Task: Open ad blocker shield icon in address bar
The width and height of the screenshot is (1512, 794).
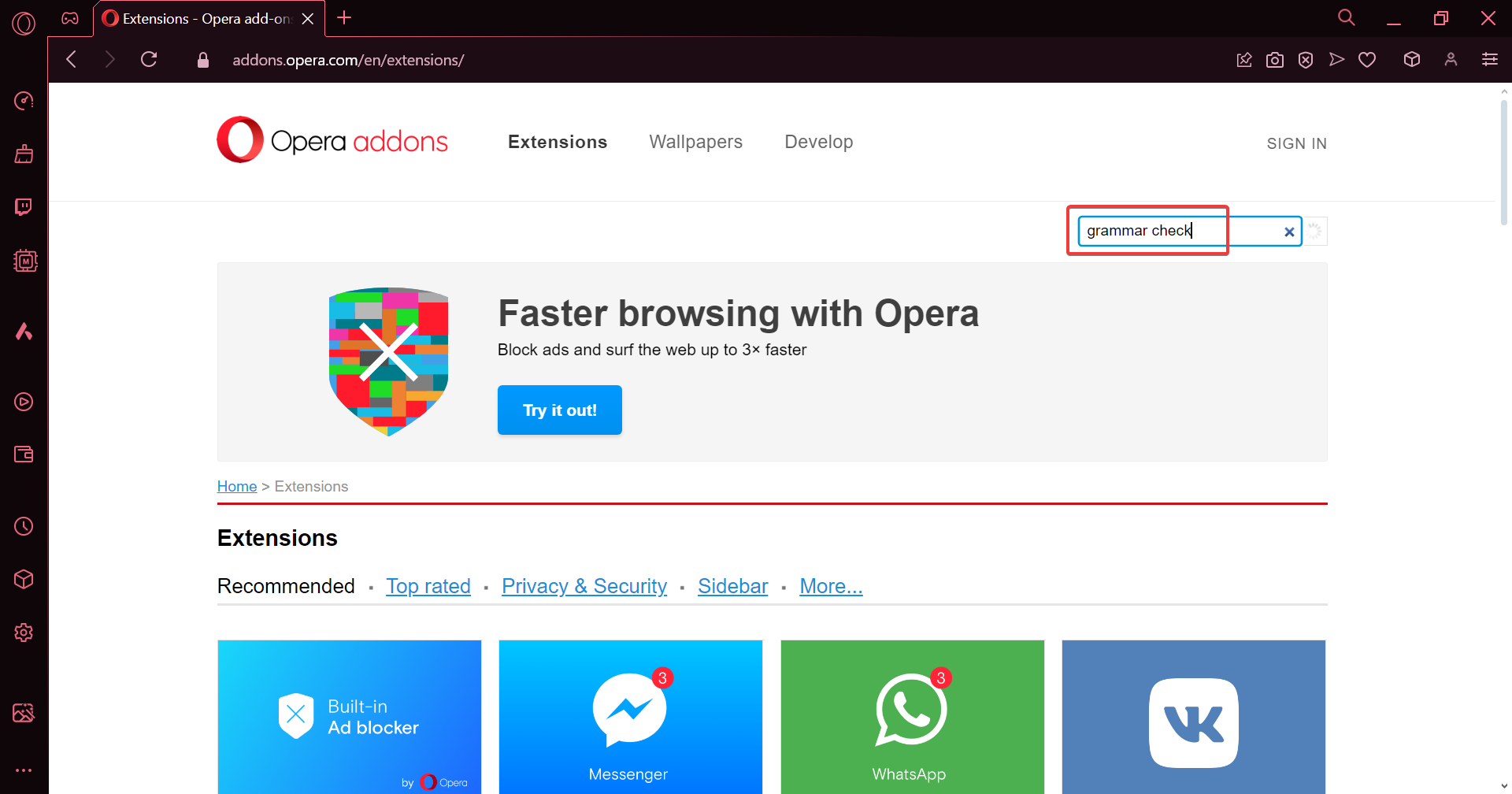Action: coord(1306,60)
